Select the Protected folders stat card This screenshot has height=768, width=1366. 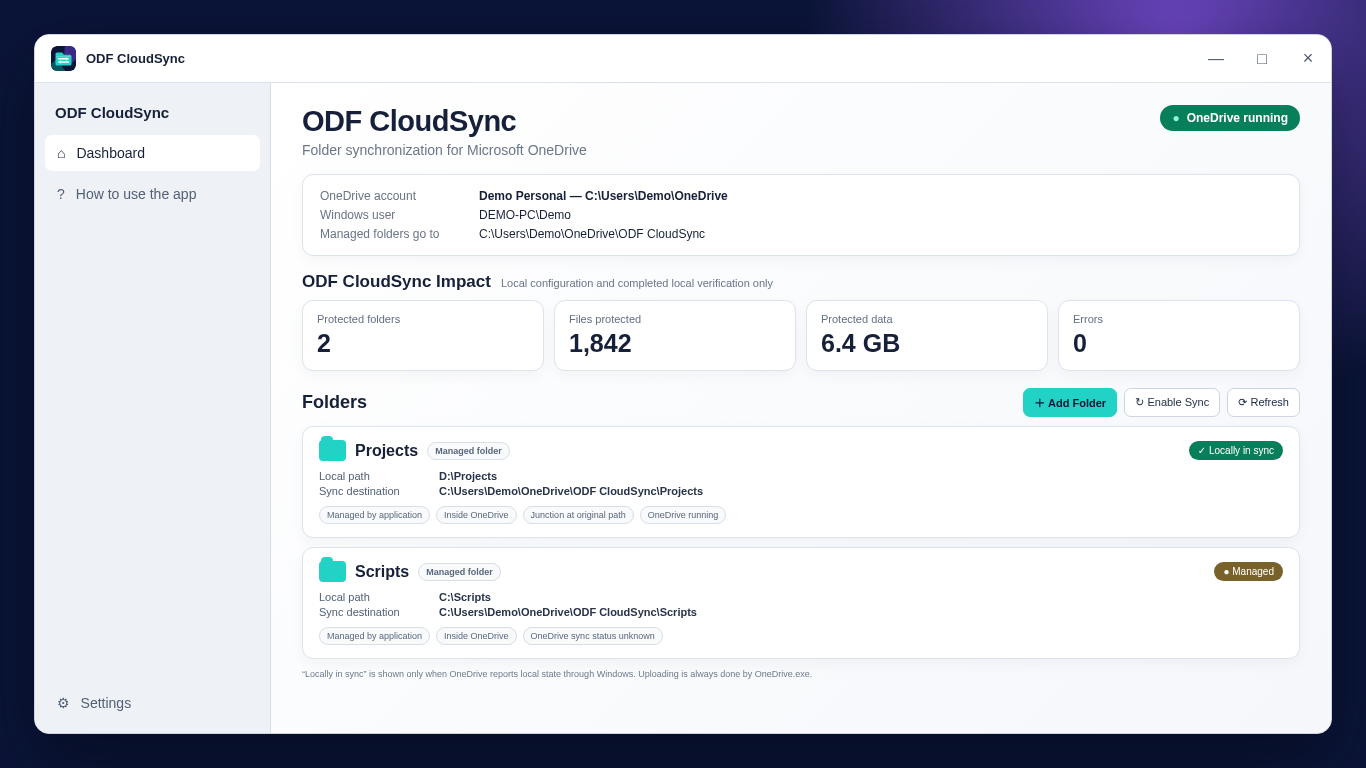click(x=423, y=336)
